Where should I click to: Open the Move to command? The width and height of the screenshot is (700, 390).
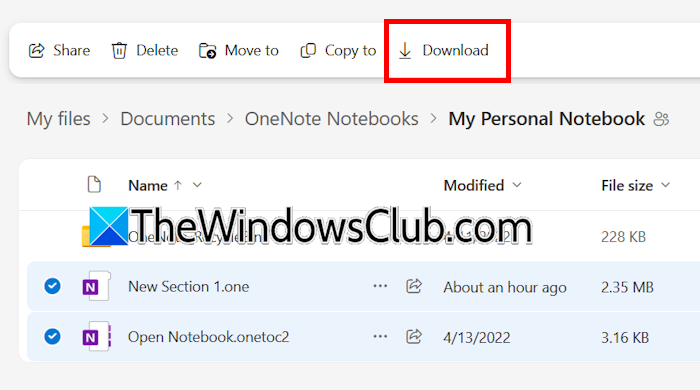point(238,50)
